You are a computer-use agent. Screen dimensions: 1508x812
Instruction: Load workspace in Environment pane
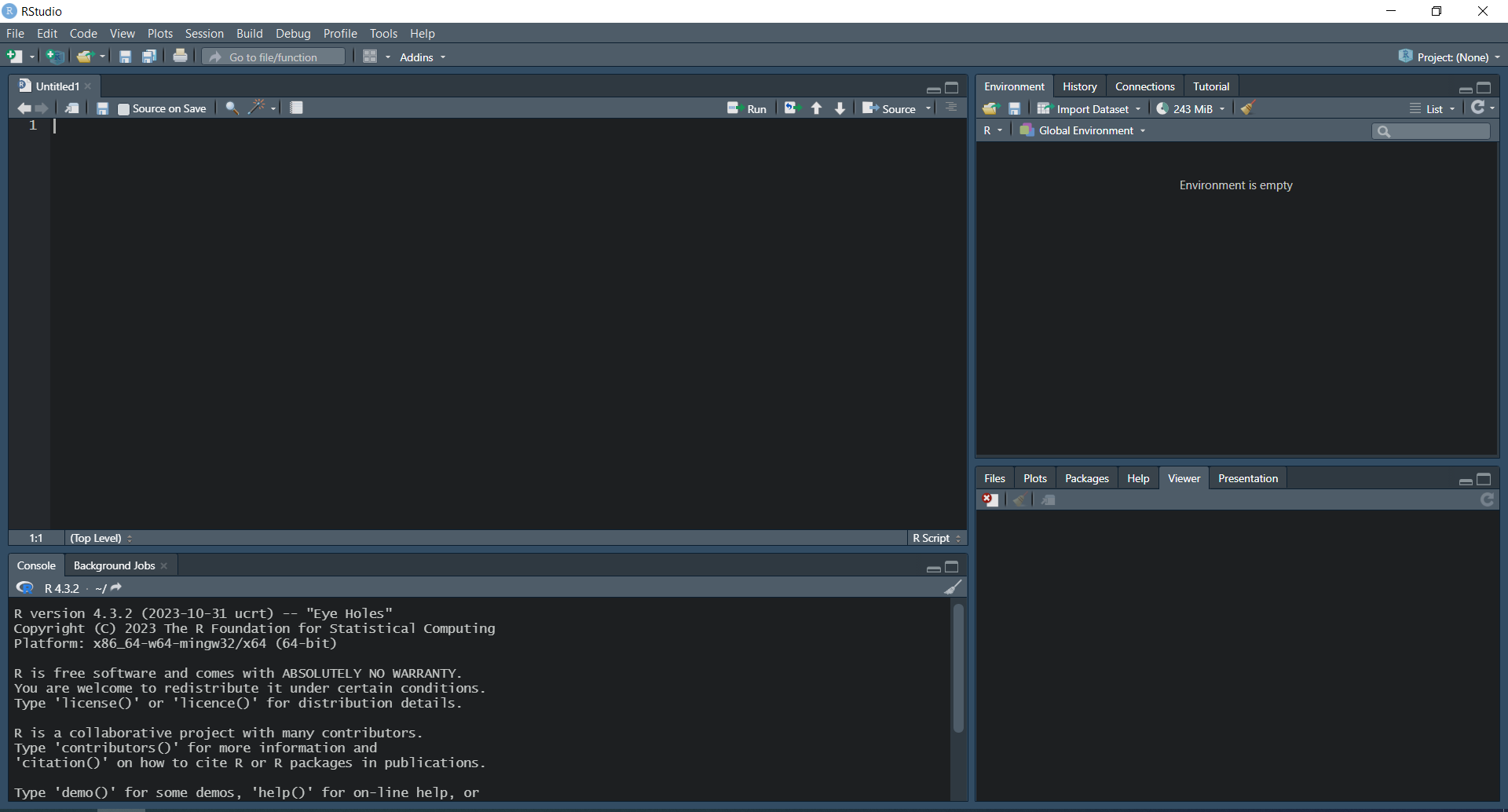(990, 108)
